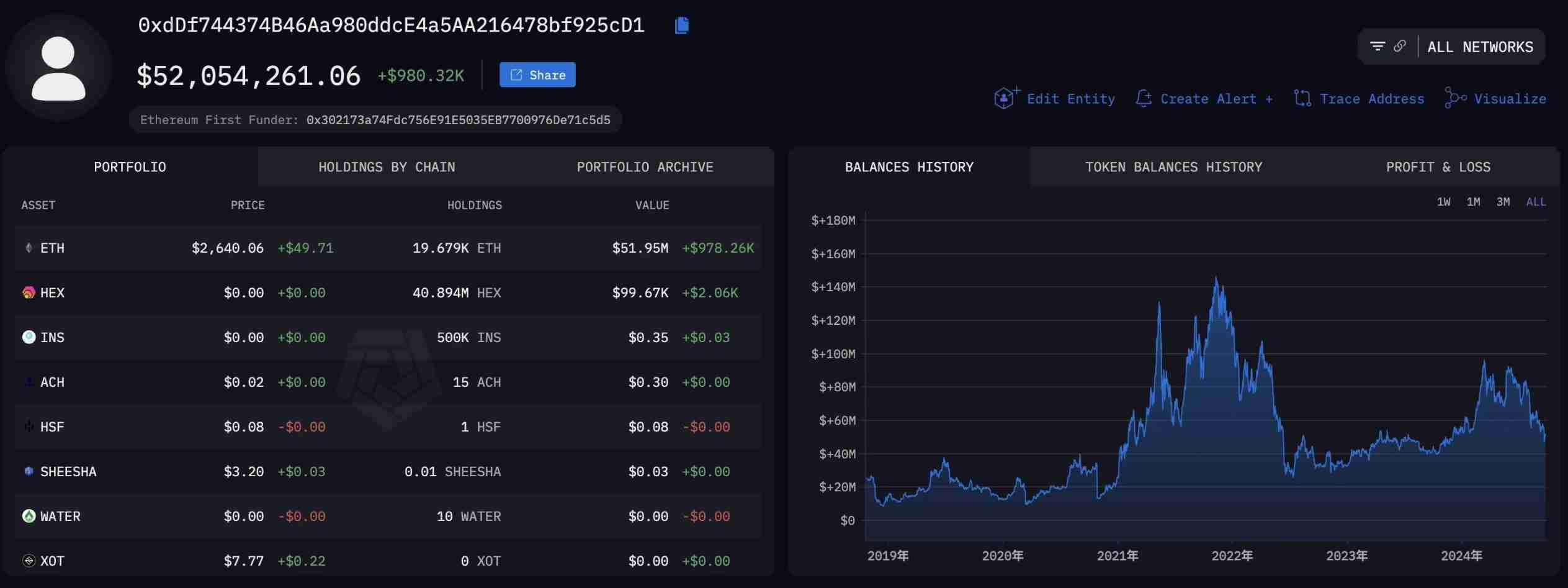Viewport: 1568px width, 588px height.
Task: Click the profile avatar icon
Action: pos(58,68)
